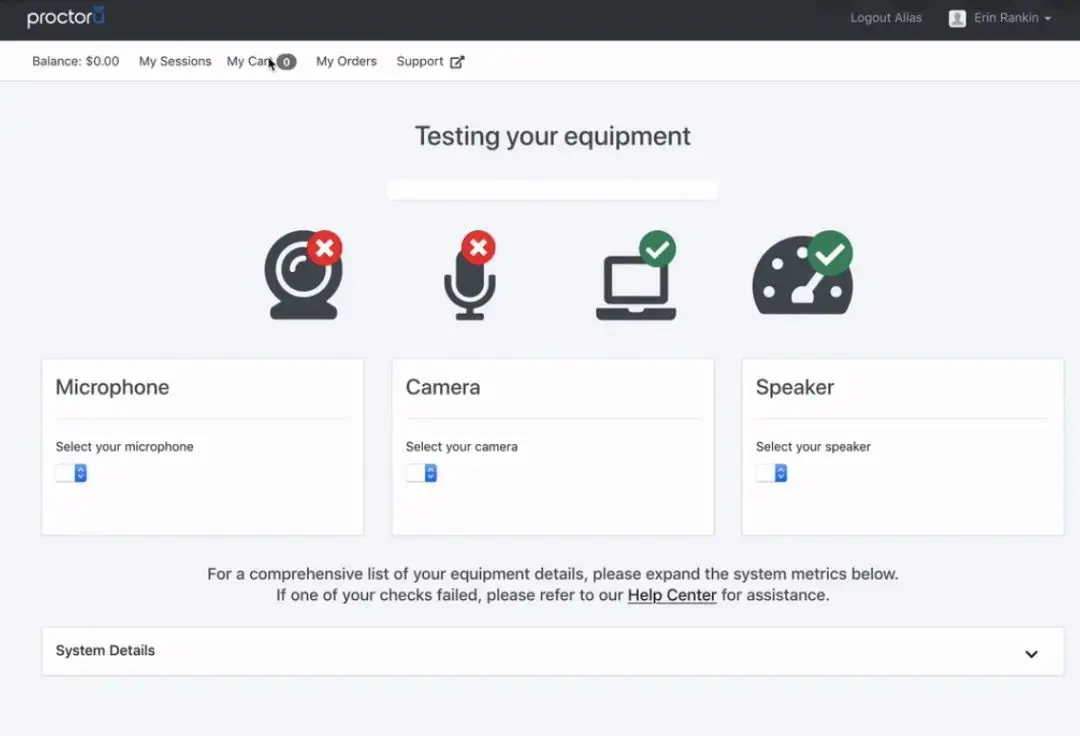Open the Select your microphone dropdown

coord(71,473)
